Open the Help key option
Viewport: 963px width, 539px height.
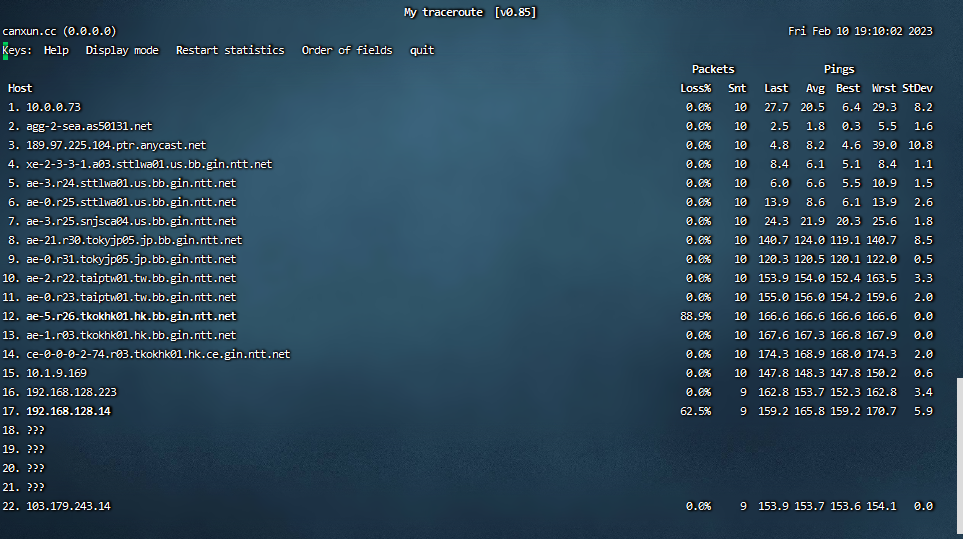pos(56,50)
